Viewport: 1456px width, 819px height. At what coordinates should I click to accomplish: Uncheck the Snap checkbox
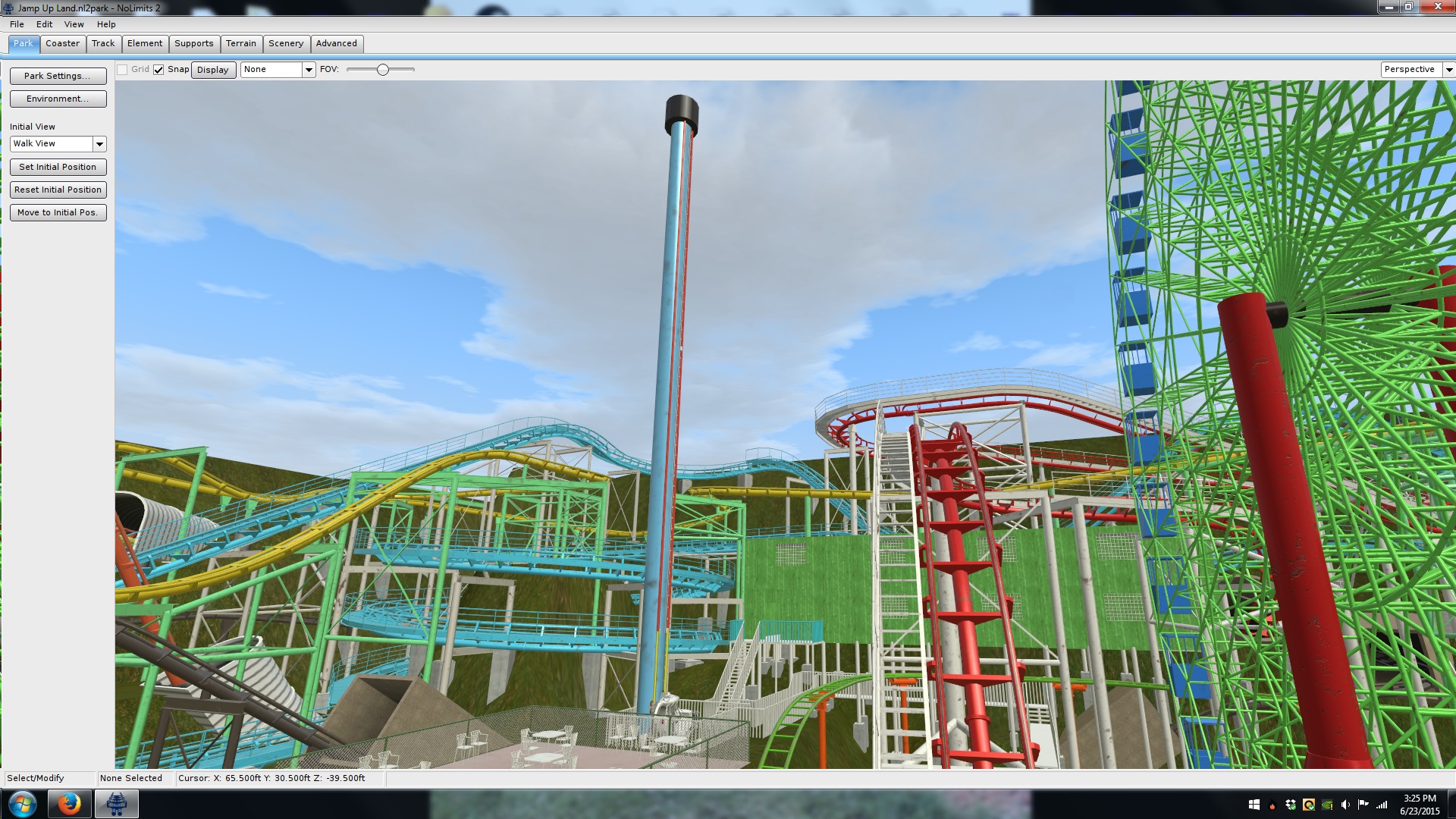pyautogui.click(x=158, y=70)
